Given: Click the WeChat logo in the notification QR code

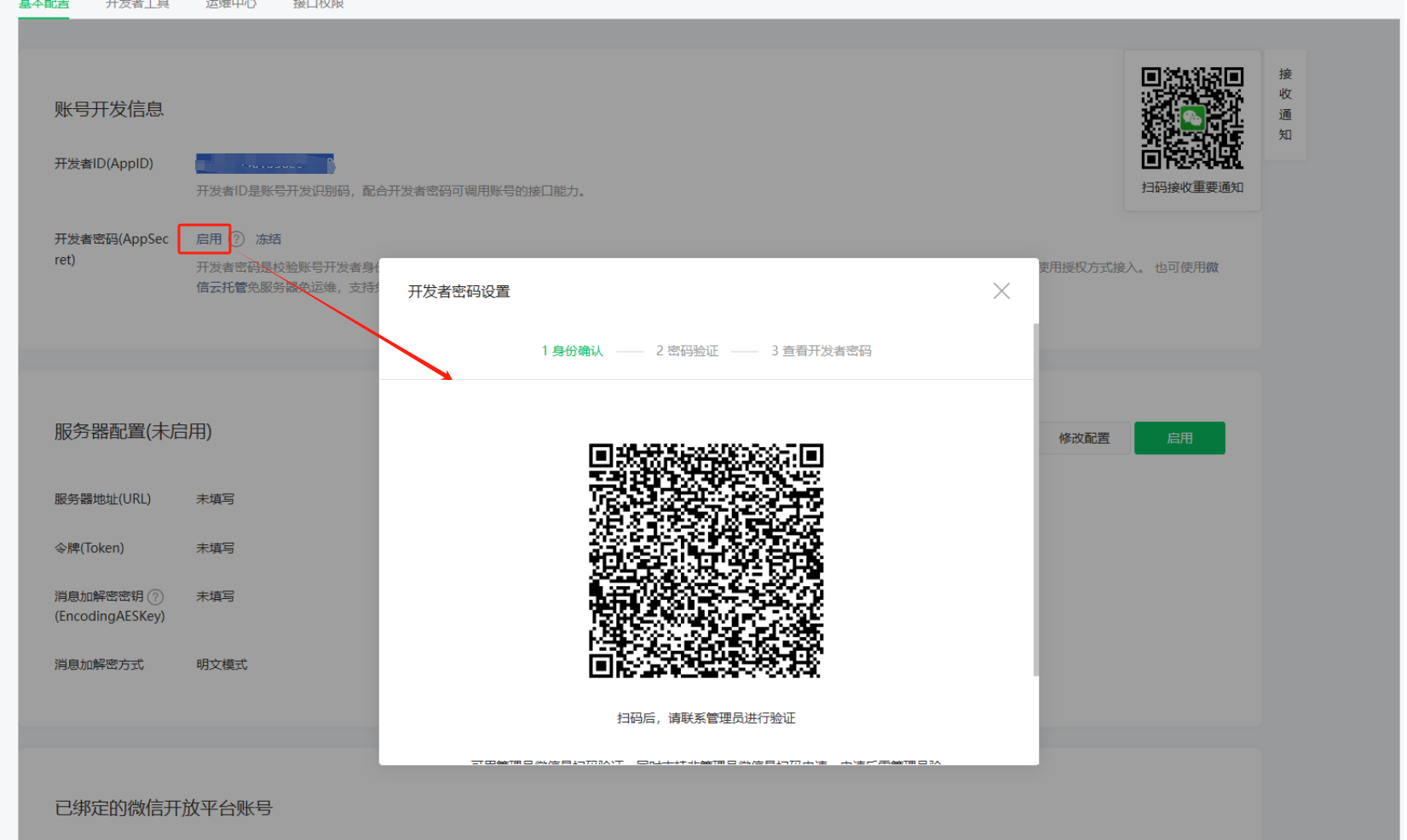Looking at the screenshot, I should tap(1191, 118).
